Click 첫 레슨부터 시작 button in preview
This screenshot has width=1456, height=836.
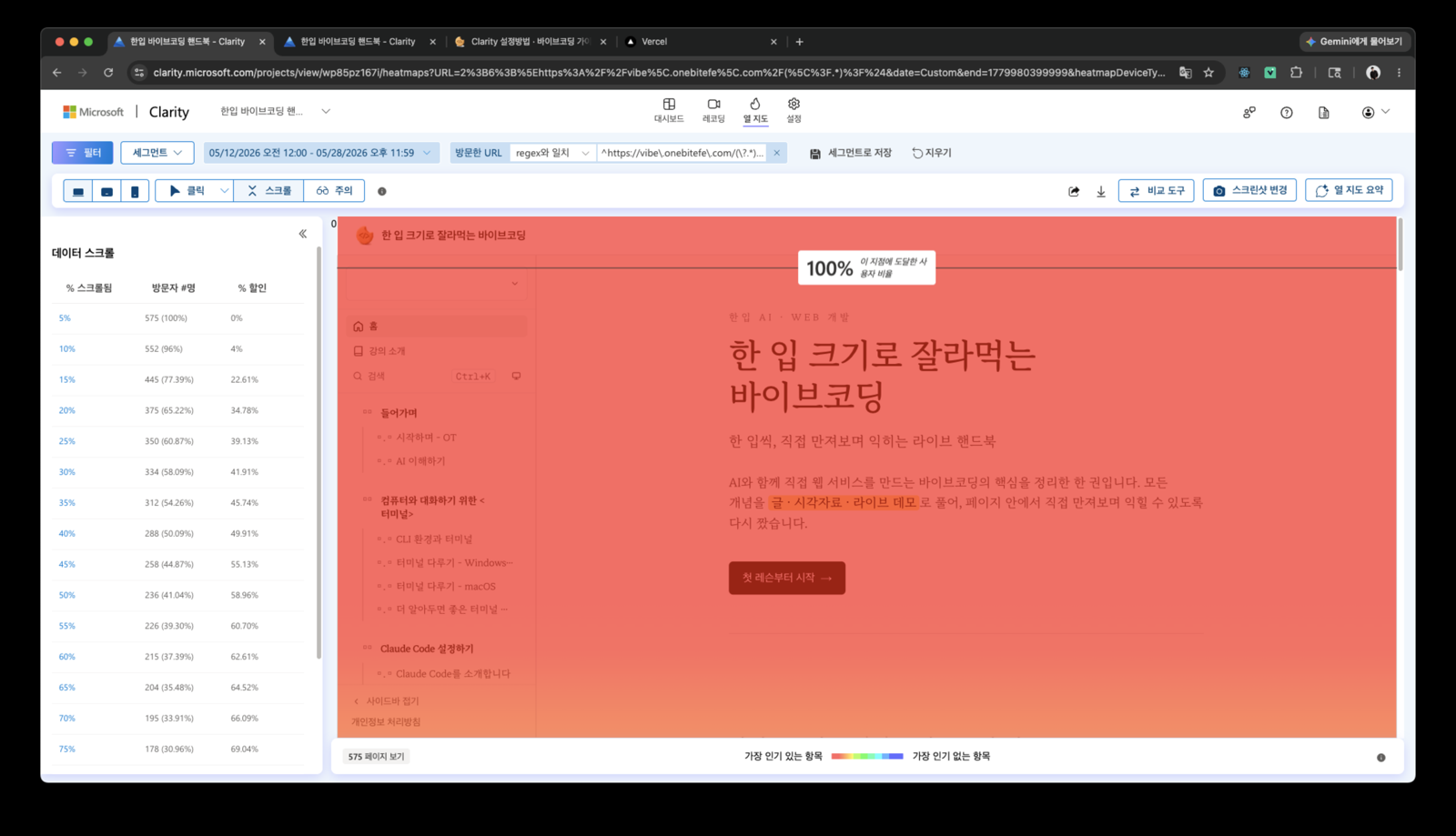coord(786,578)
